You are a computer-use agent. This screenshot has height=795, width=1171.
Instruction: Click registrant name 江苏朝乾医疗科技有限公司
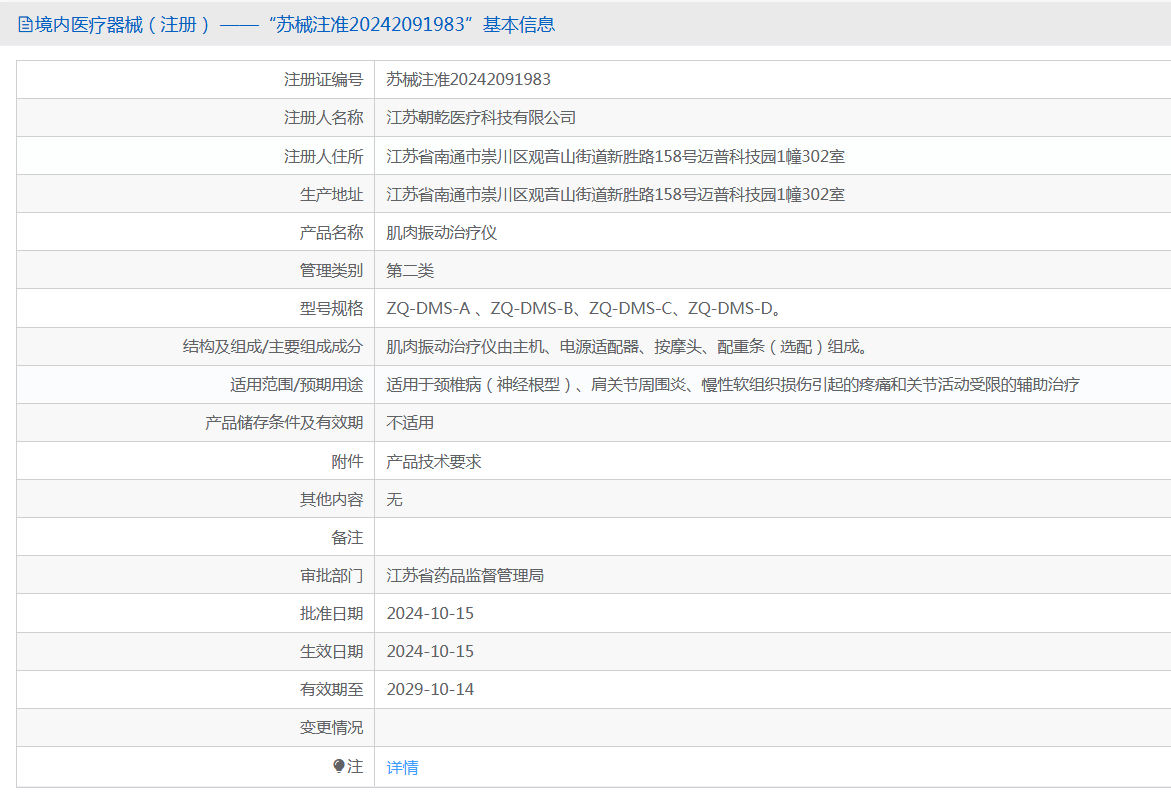(481, 118)
